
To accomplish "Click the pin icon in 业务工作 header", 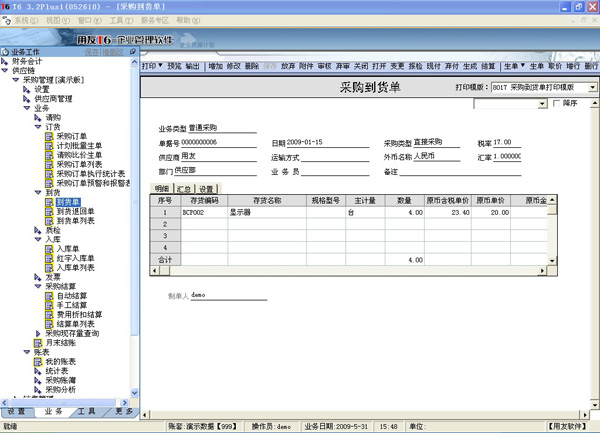I will pyautogui.click(x=132, y=51).
